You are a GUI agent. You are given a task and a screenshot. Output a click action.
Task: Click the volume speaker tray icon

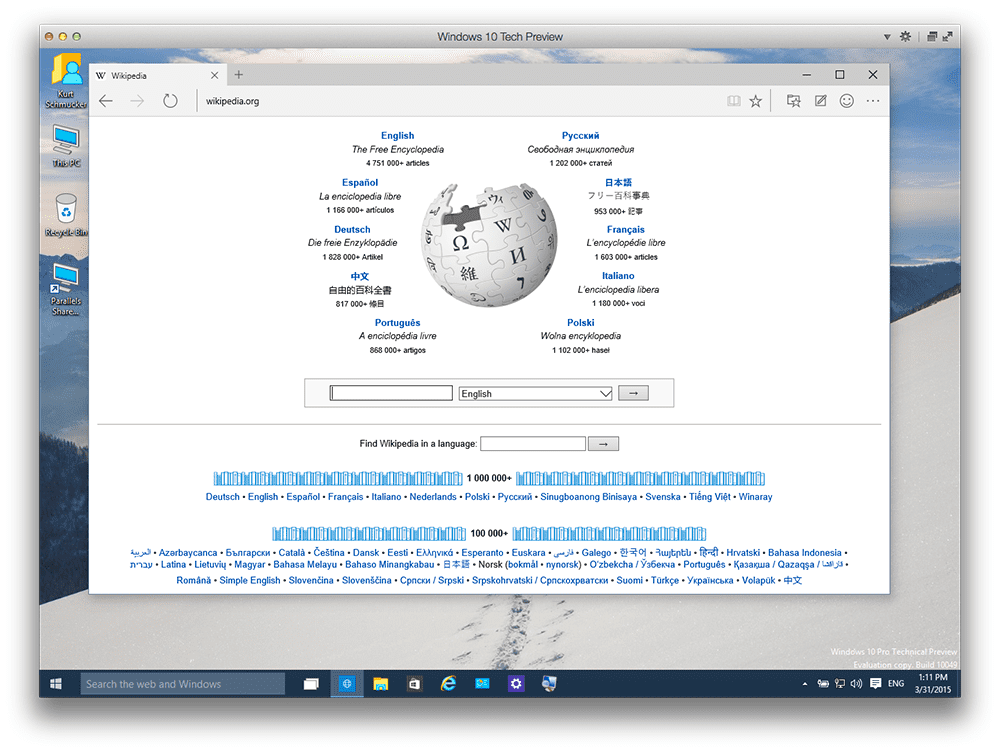857,684
